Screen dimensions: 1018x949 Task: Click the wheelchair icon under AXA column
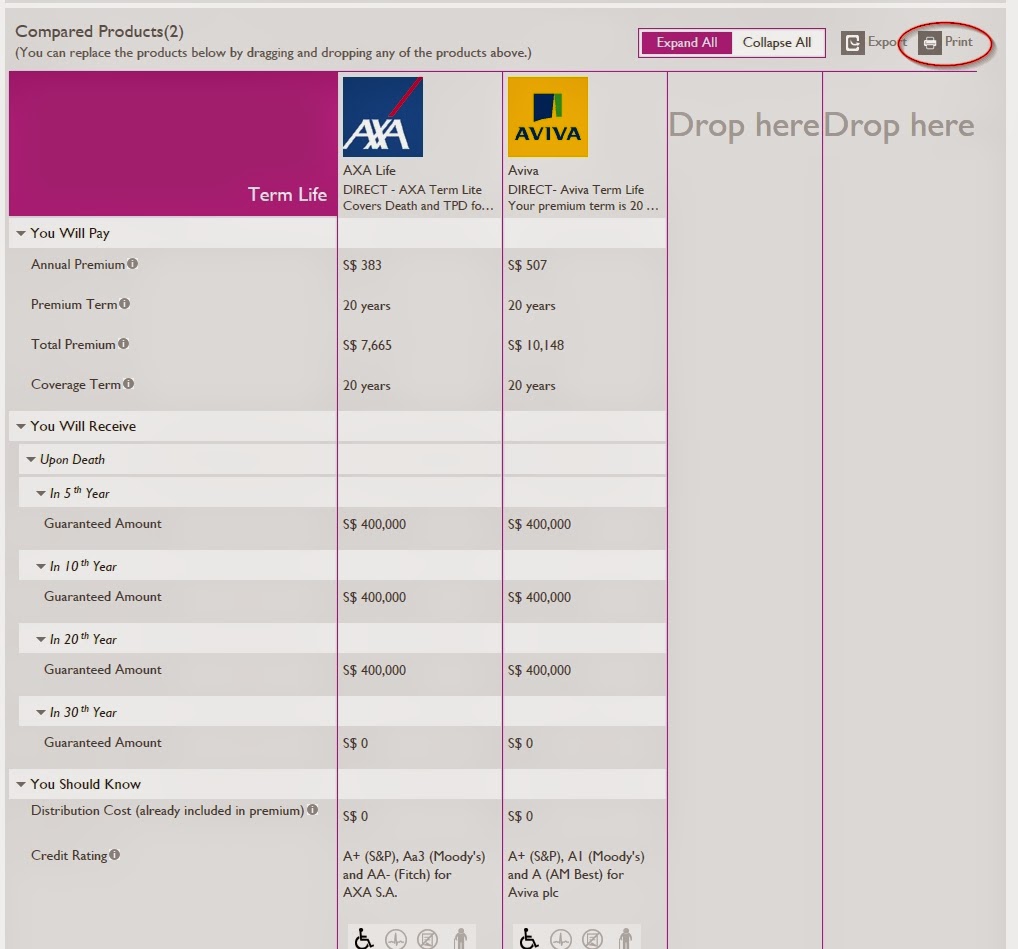364,938
